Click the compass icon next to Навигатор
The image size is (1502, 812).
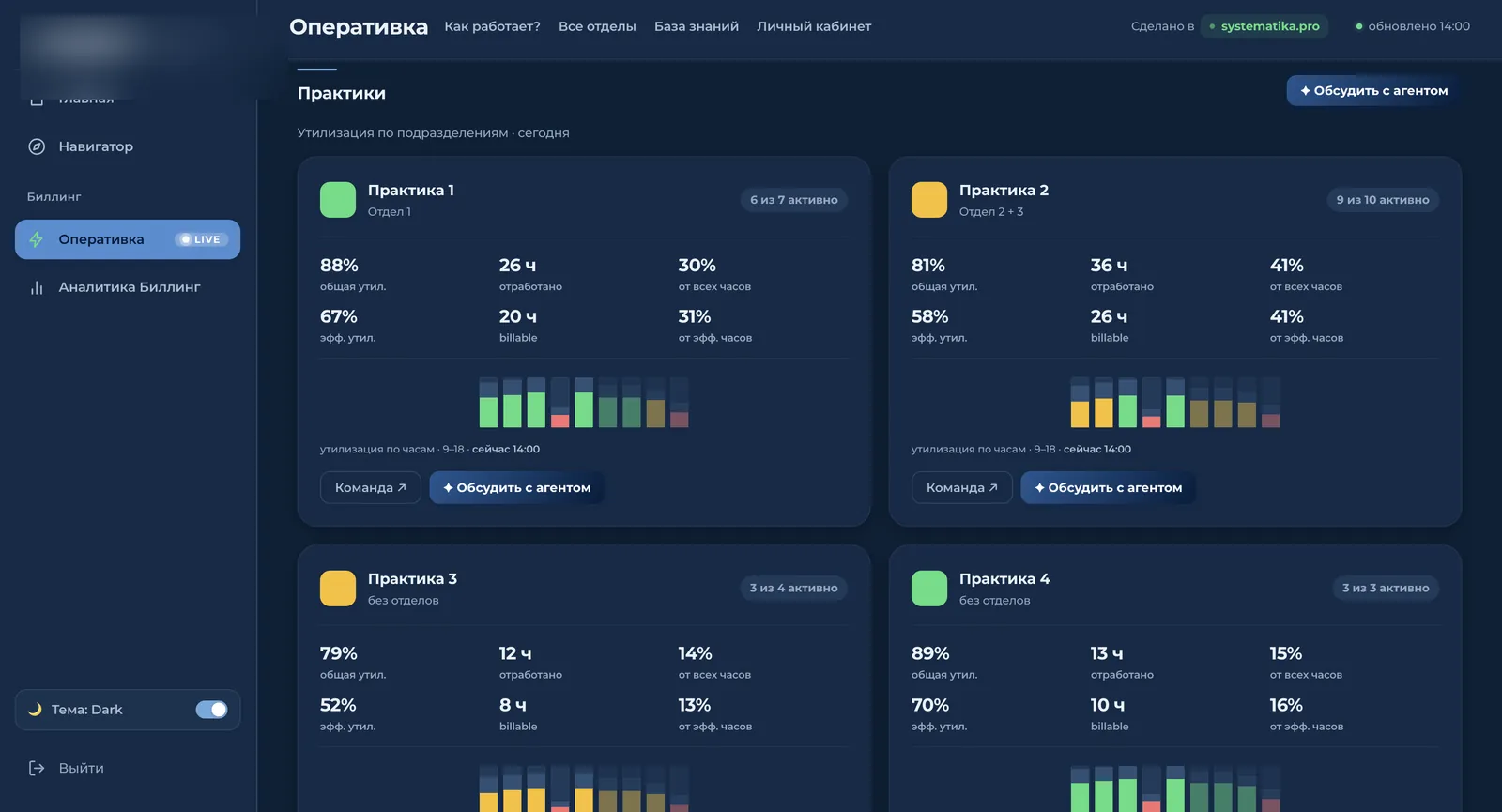(37, 146)
